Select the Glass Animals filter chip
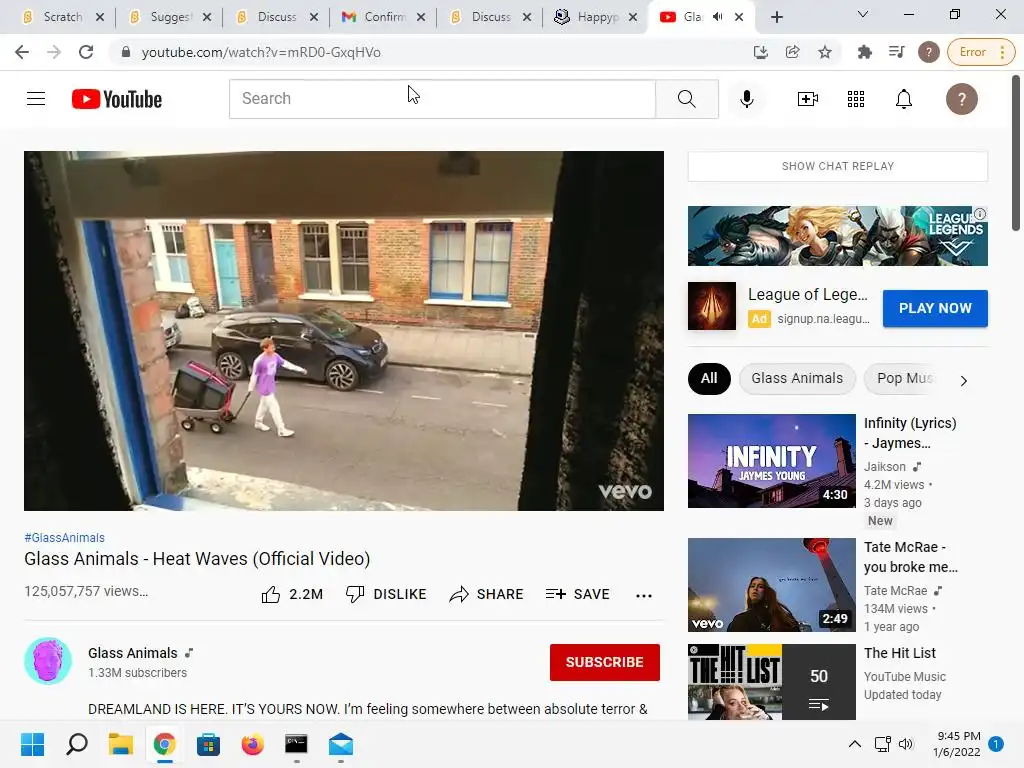 pos(797,379)
